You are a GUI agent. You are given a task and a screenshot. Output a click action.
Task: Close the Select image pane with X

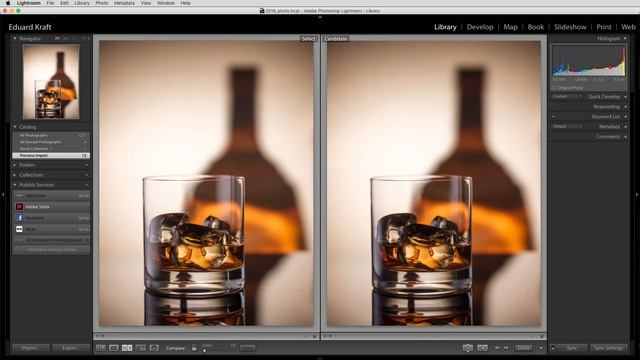[314, 336]
